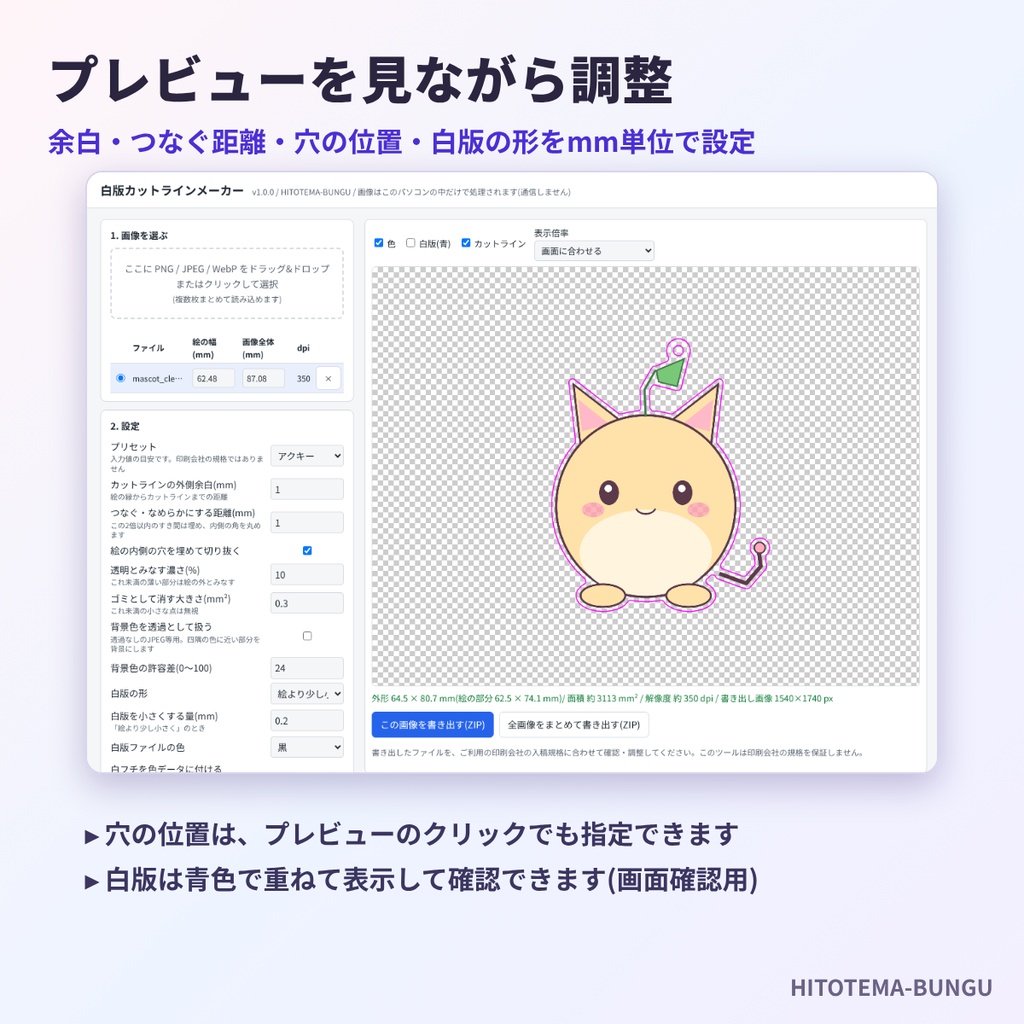Click the 1. 画像を選ぶ section heading
This screenshot has width=1024, height=1024.
pyautogui.click(x=138, y=235)
